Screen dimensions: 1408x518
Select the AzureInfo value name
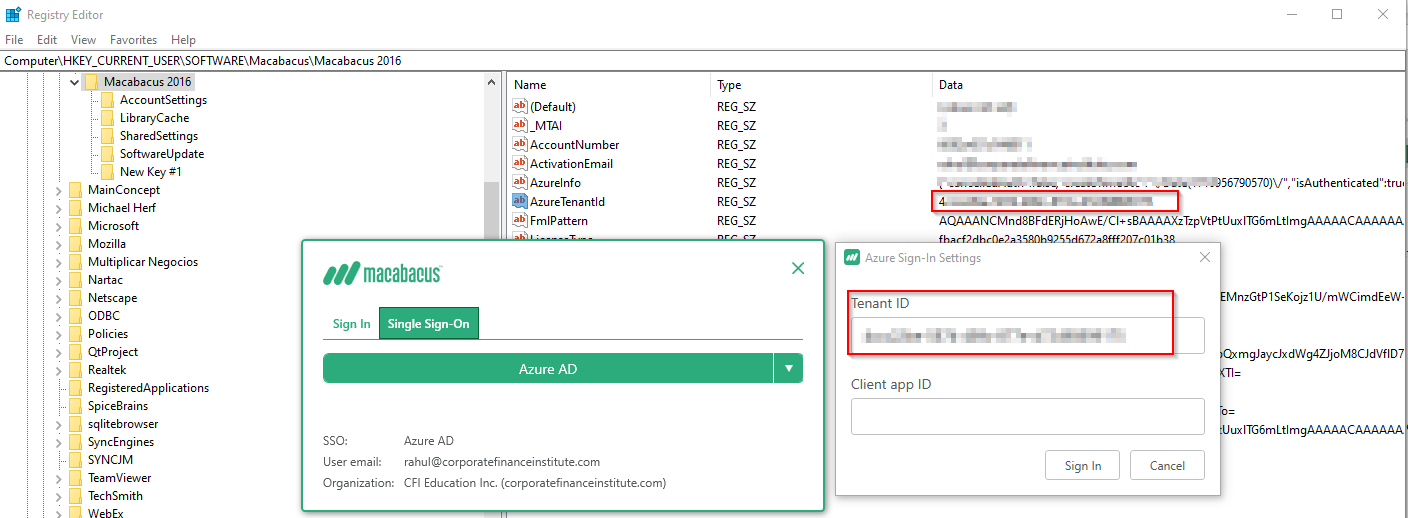click(x=555, y=182)
